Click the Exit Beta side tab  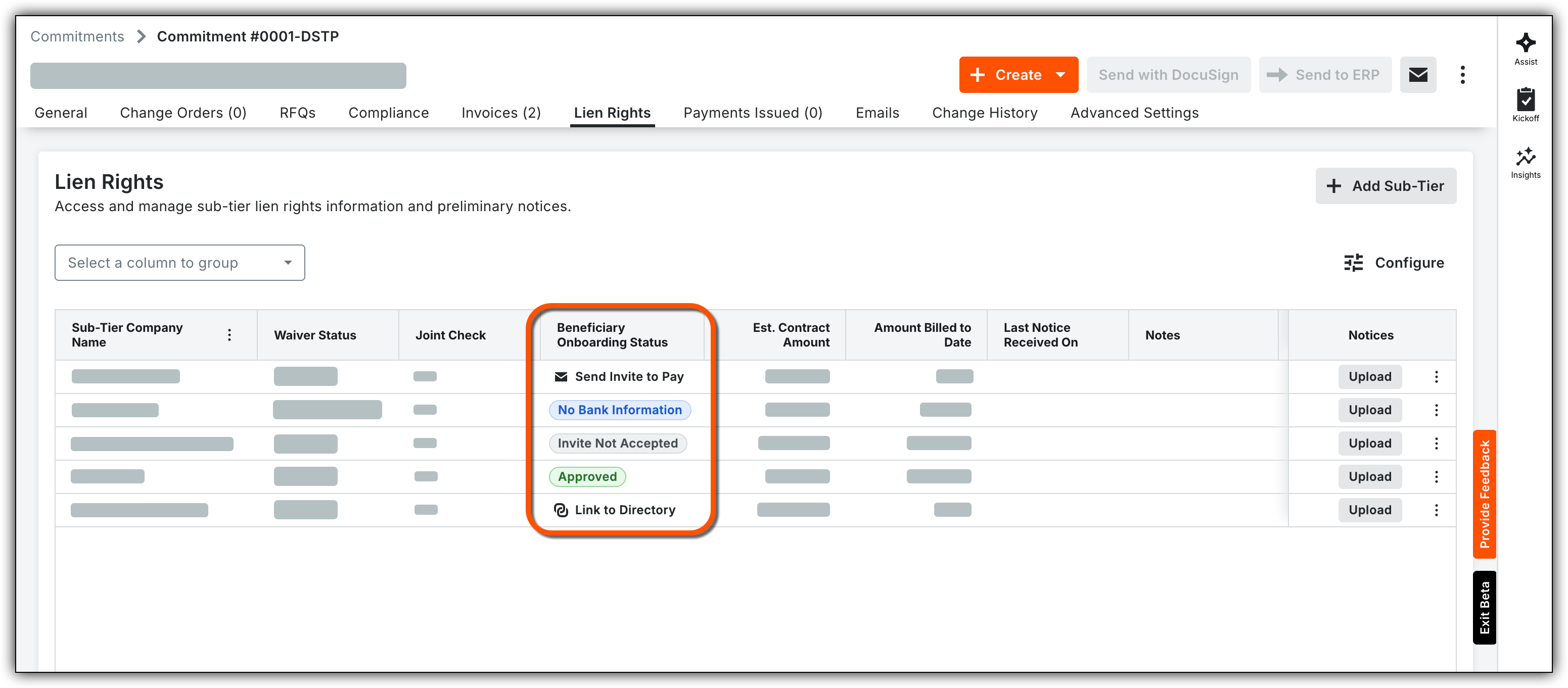click(x=1484, y=608)
